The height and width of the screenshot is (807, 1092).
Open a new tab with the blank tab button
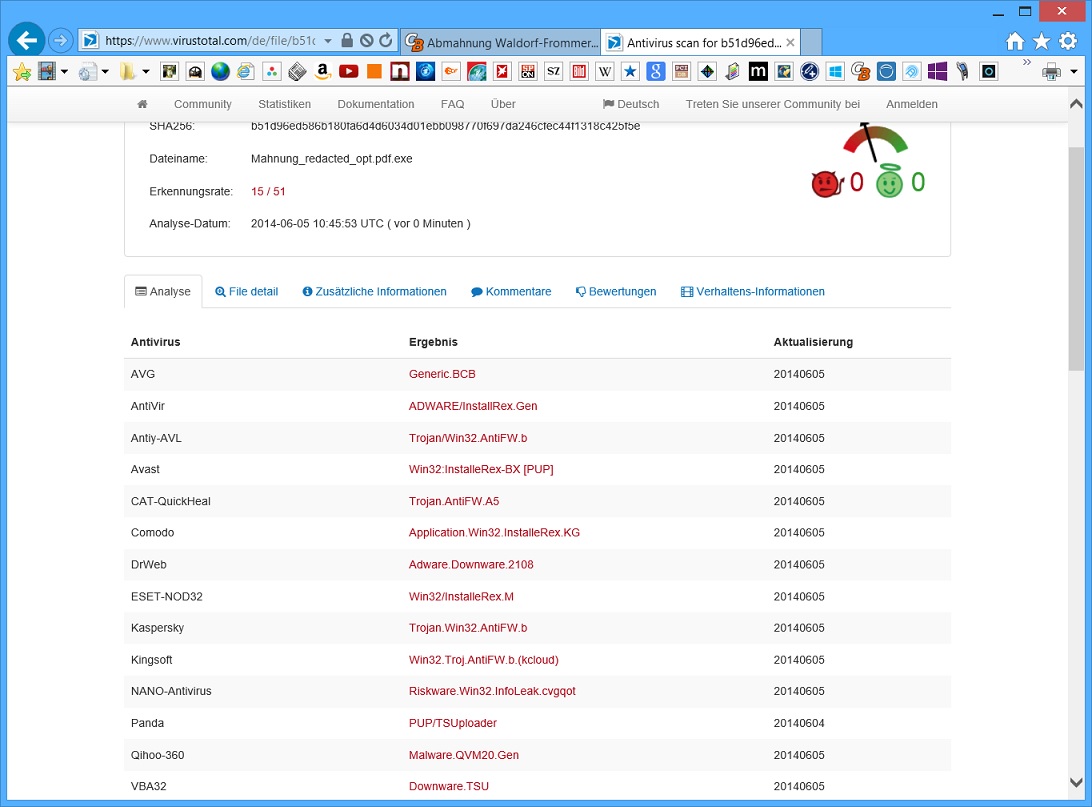coord(811,42)
